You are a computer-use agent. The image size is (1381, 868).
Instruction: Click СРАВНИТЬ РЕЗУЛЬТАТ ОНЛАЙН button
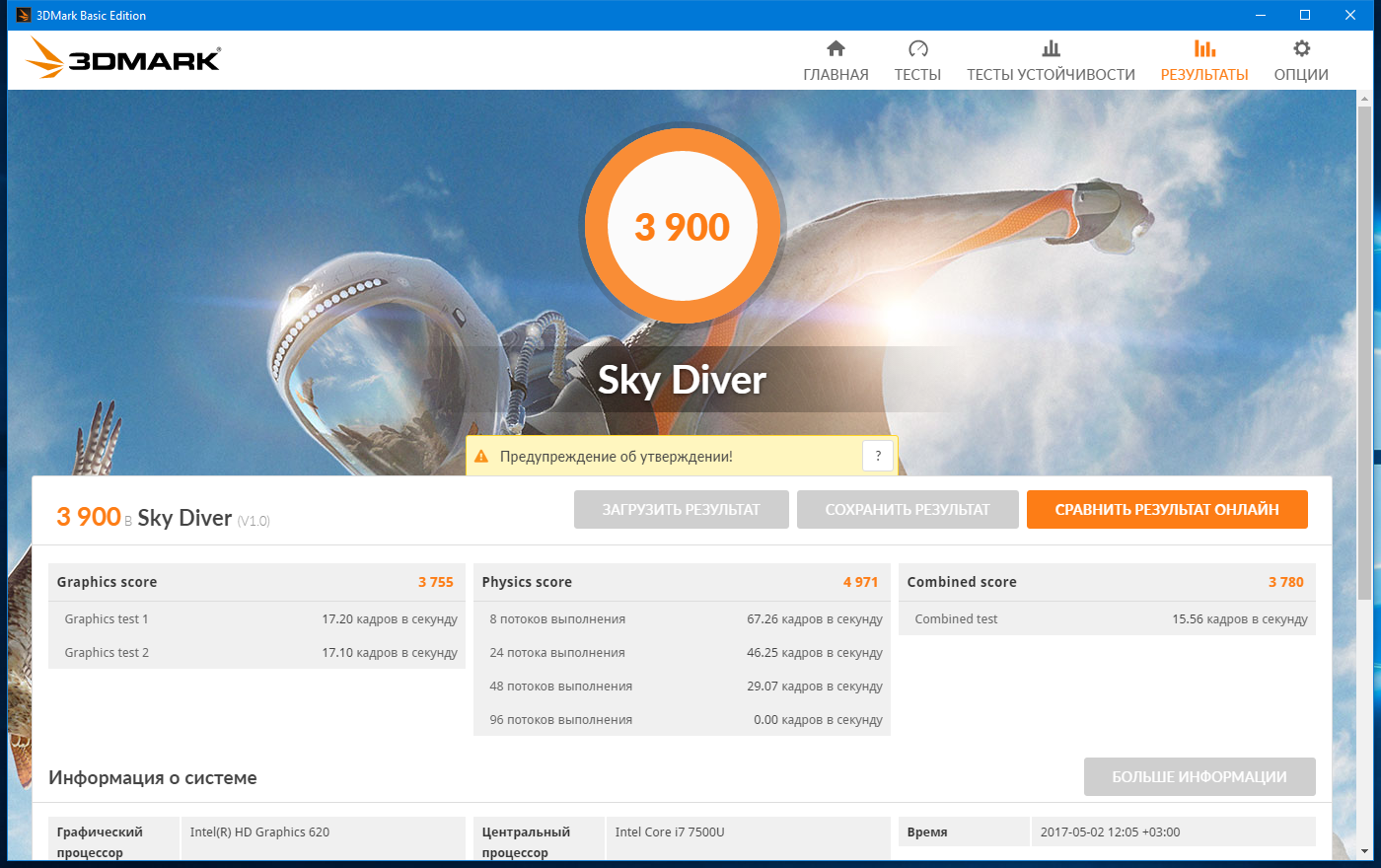click(x=1167, y=510)
